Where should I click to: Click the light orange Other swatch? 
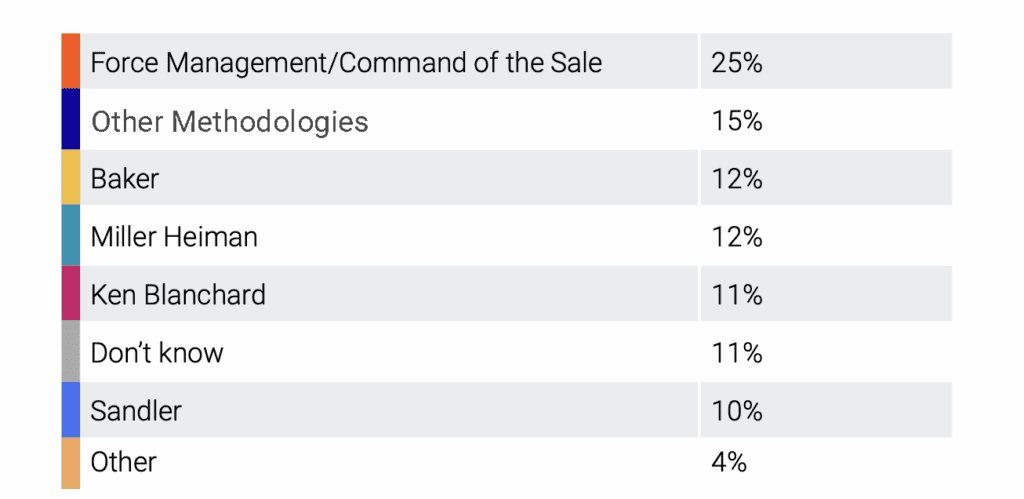70,463
